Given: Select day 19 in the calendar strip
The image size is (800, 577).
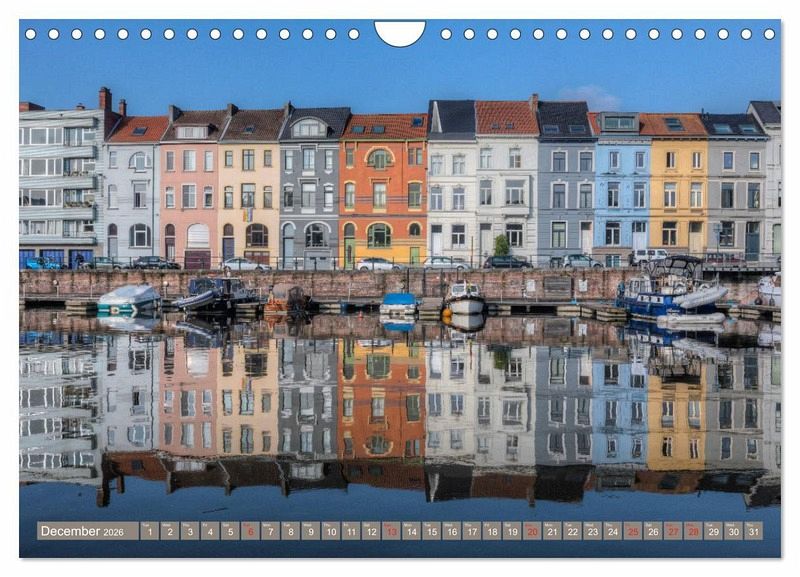Looking at the screenshot, I should click(x=512, y=531).
